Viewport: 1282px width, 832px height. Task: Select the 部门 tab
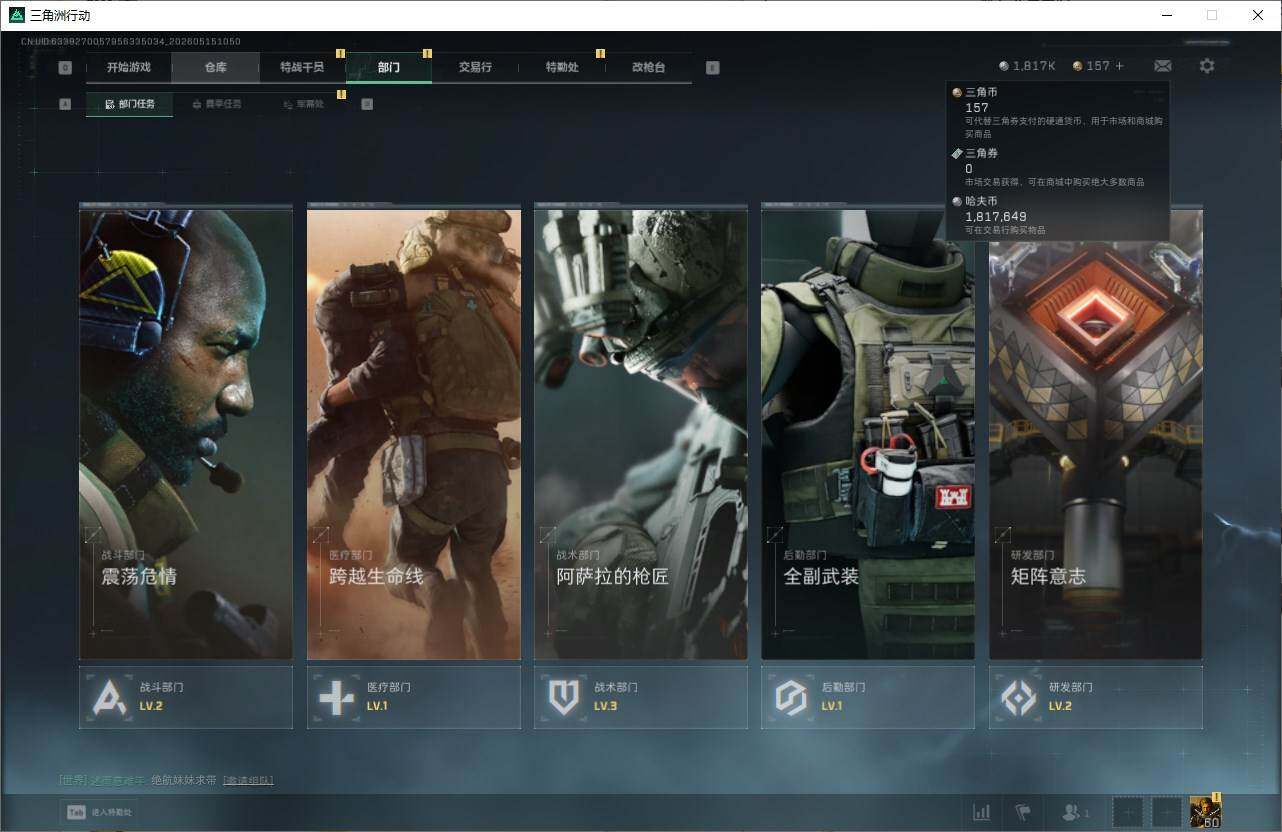coord(389,68)
